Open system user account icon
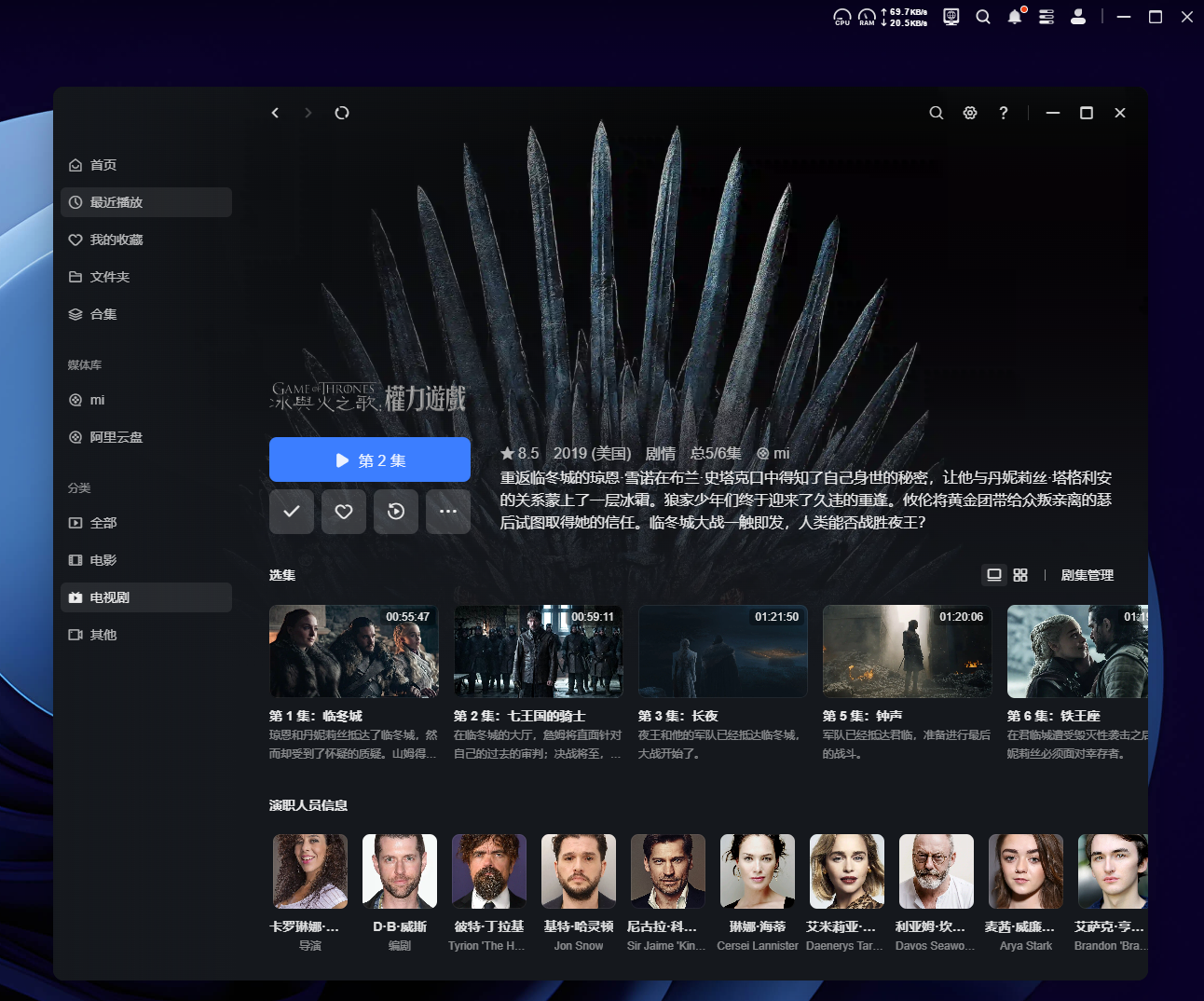The height and width of the screenshot is (1001, 1204). coord(1078,16)
